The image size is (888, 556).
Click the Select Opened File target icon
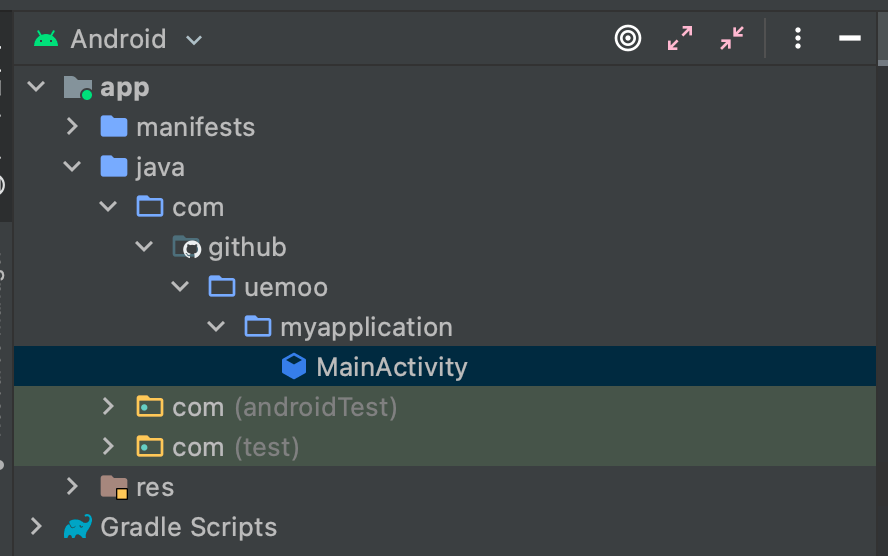coord(627,39)
